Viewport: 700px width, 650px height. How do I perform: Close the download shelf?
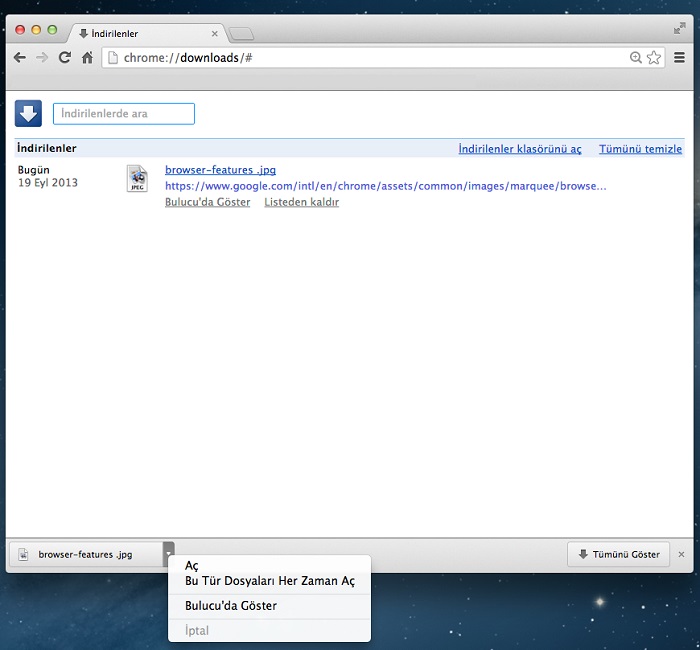[x=681, y=554]
